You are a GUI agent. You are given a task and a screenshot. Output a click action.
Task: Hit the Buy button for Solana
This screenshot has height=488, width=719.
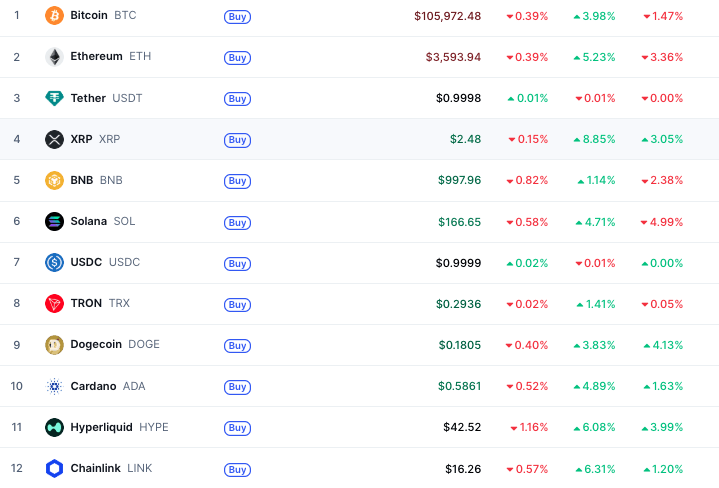[237, 223]
